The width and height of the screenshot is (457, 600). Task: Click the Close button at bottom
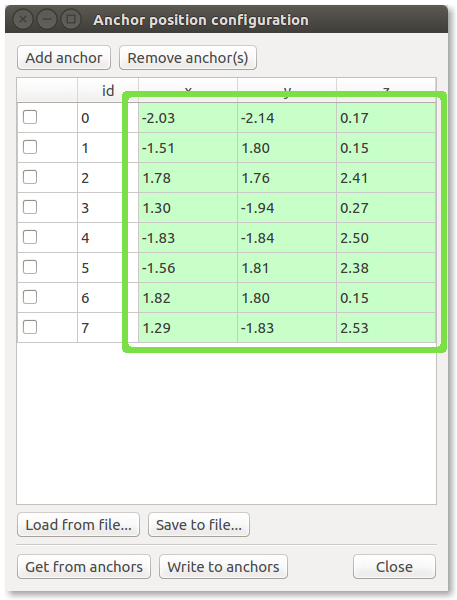coord(394,567)
